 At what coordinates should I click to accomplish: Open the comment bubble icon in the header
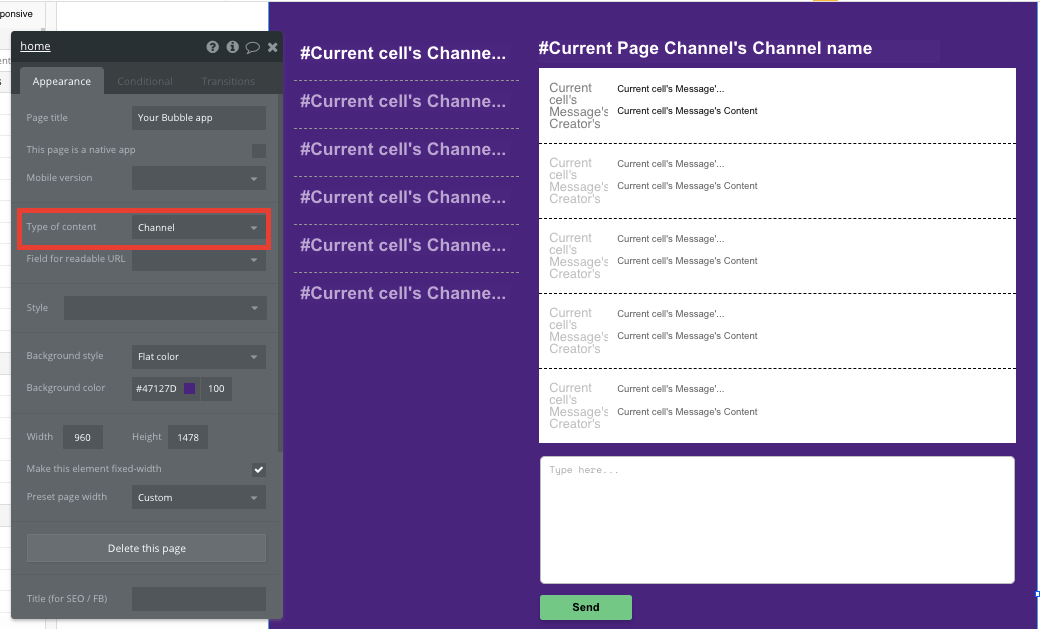point(252,46)
